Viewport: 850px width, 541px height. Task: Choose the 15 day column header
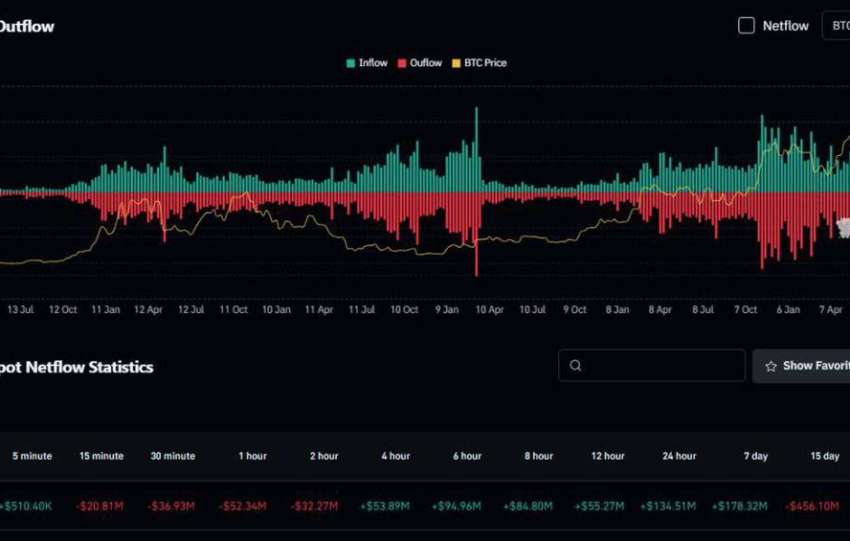[824, 456]
